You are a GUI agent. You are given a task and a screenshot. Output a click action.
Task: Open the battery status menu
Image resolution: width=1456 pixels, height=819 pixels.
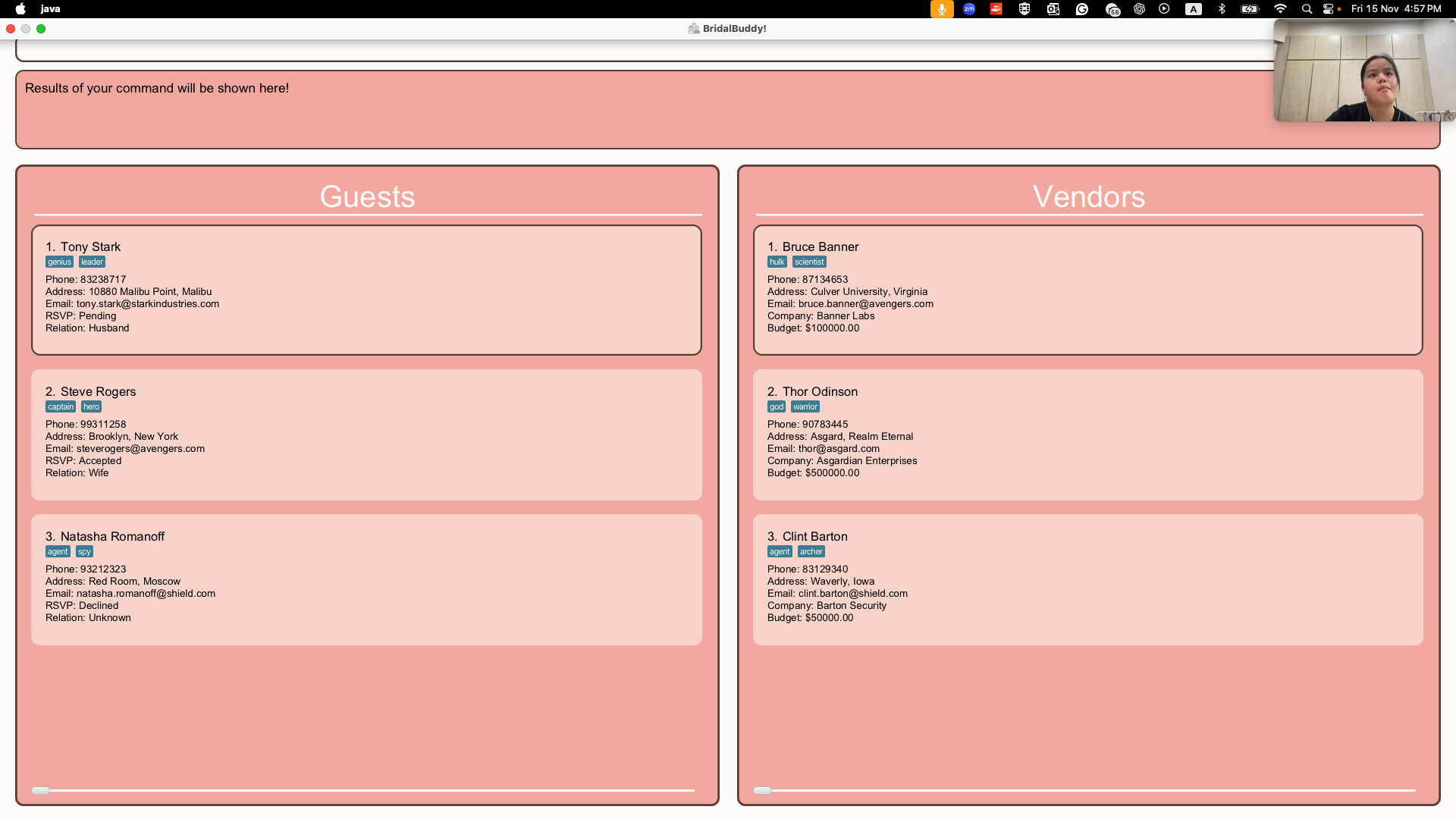pos(1250,9)
